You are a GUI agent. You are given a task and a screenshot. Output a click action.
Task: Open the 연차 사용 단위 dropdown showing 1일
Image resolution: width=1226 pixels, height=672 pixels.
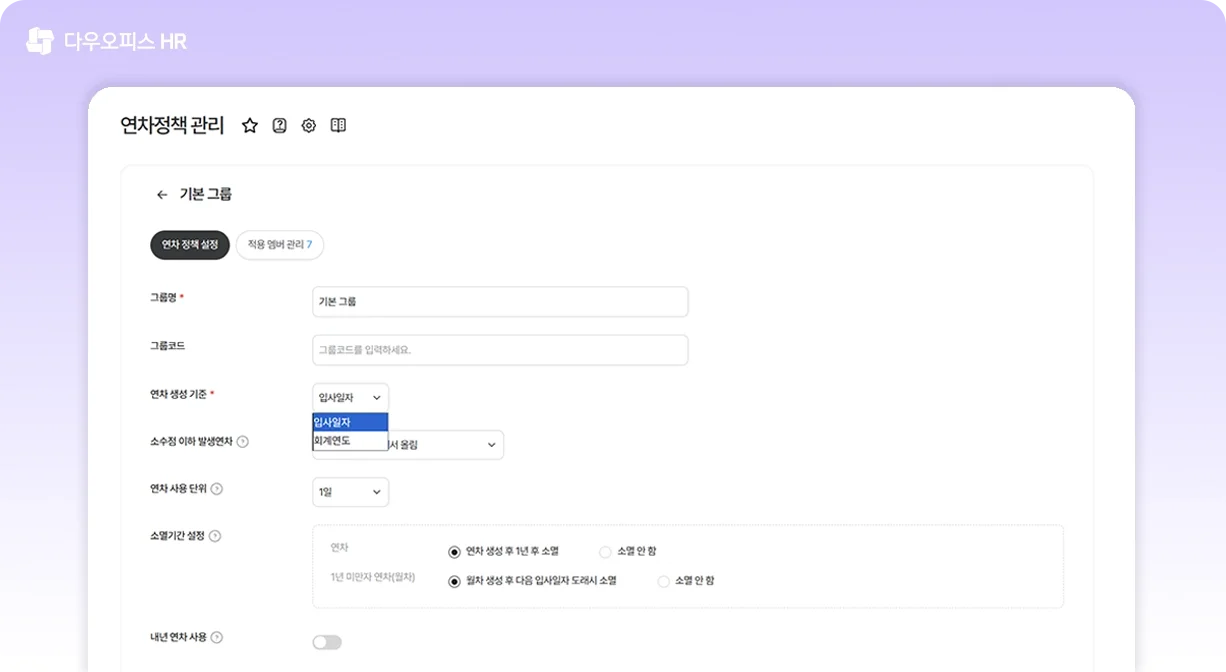coord(350,491)
